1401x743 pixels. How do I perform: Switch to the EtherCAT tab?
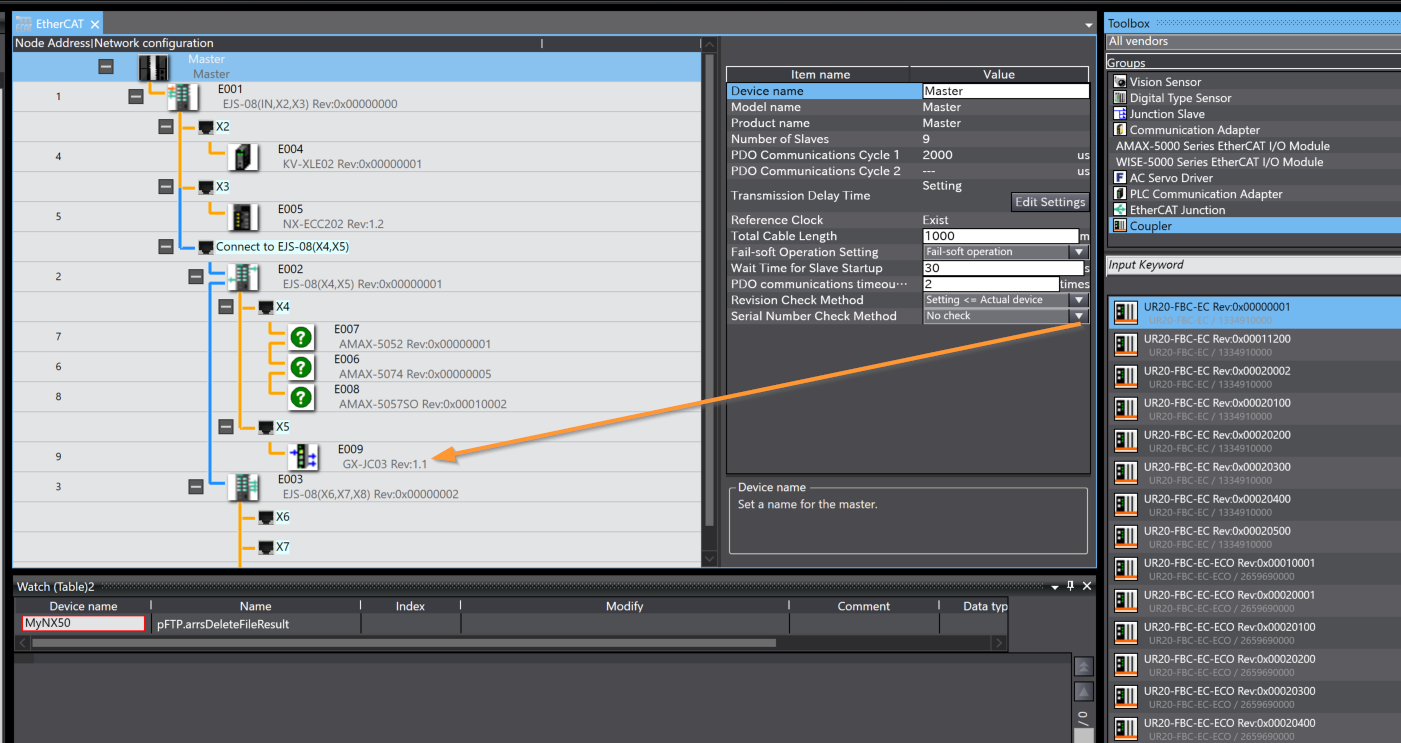pos(58,24)
